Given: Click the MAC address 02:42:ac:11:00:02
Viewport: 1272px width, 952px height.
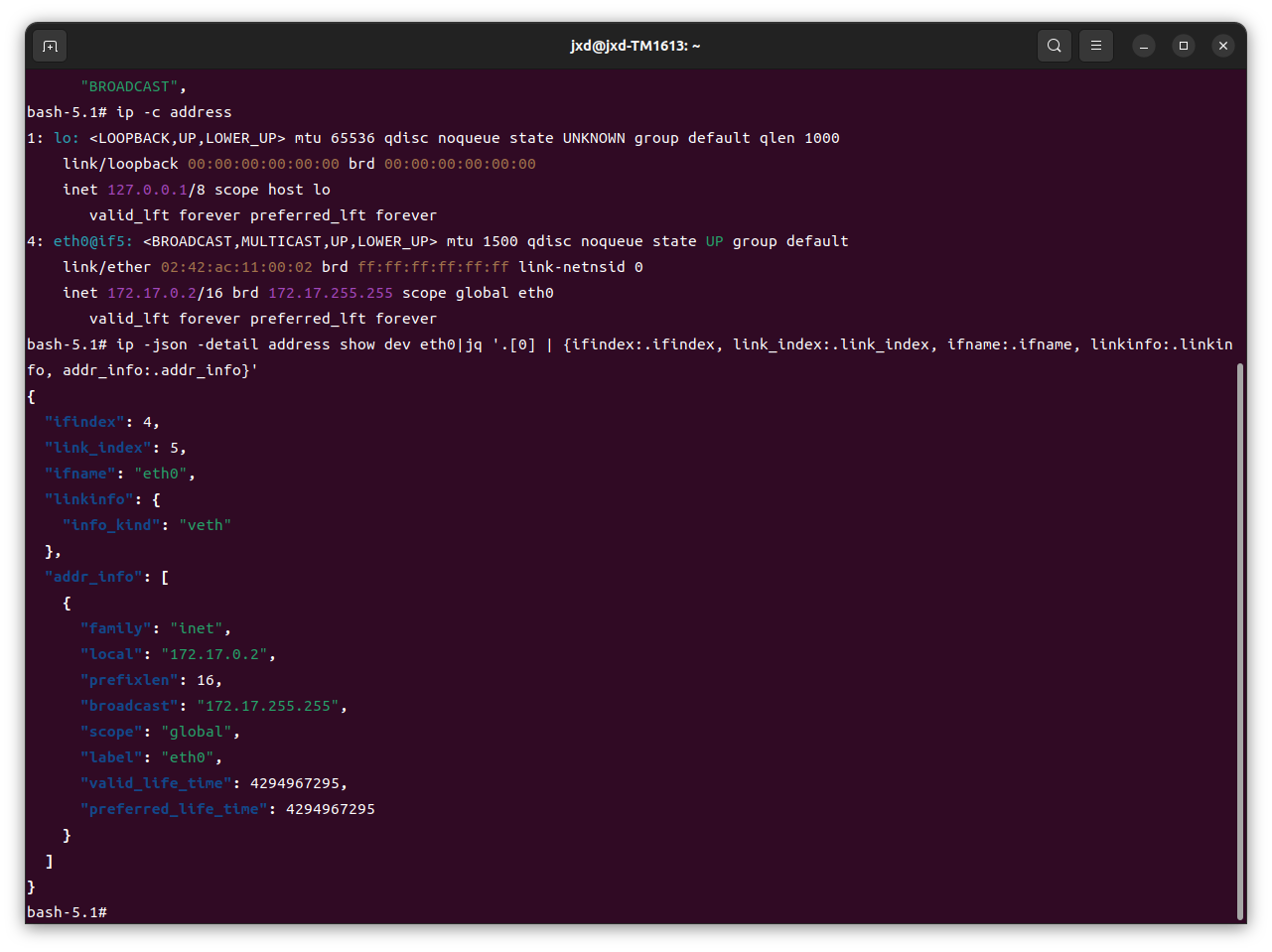Looking at the screenshot, I should (x=236, y=267).
